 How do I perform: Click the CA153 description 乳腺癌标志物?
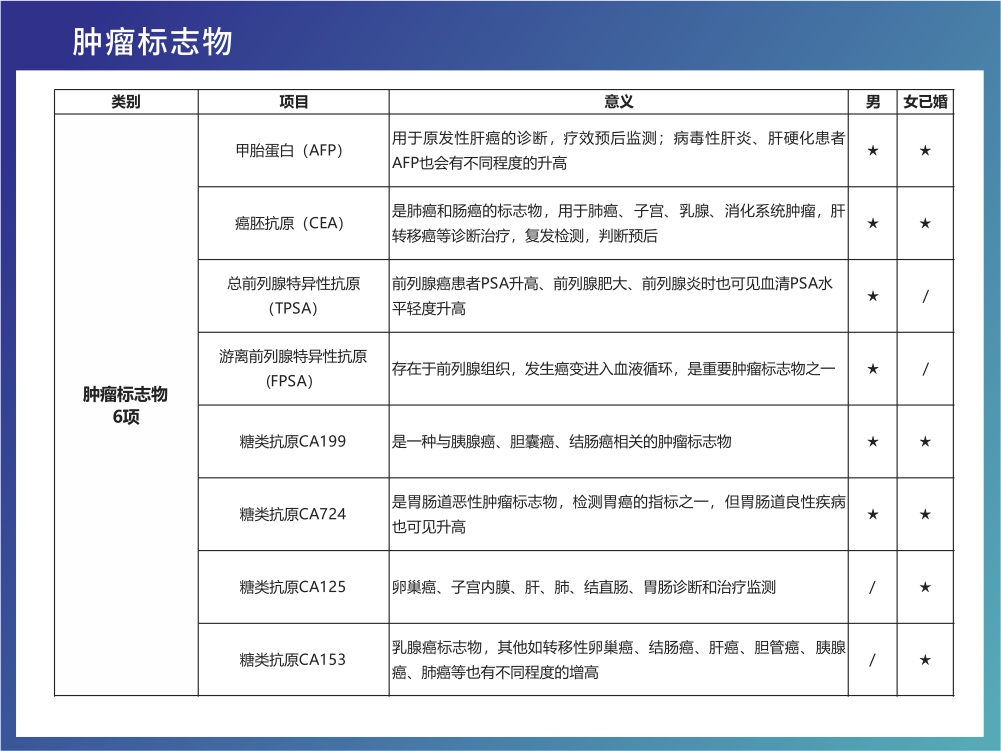(618, 660)
